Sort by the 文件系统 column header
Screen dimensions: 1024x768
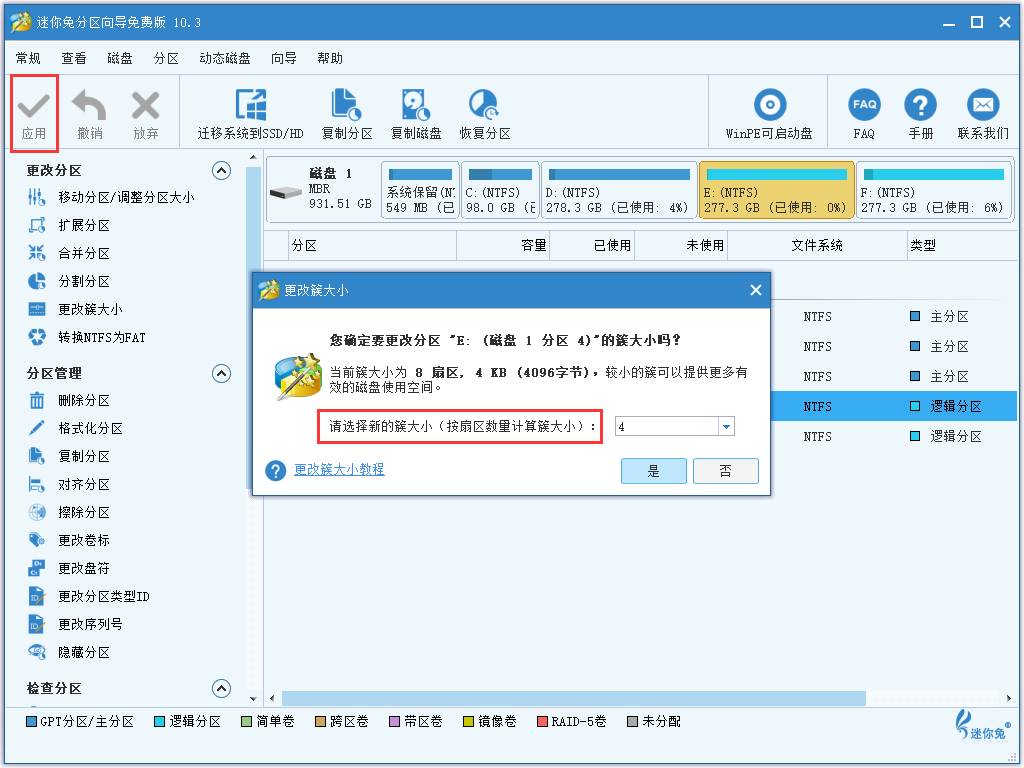817,246
